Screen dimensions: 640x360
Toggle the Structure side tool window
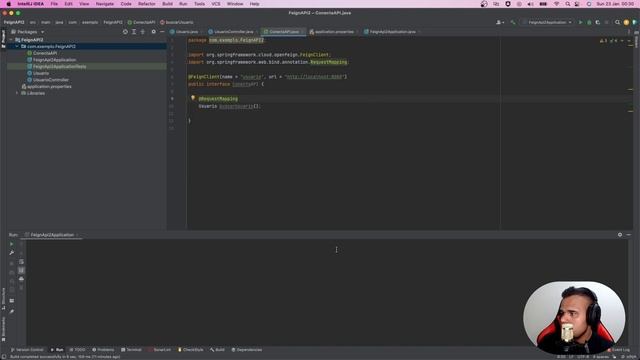(4, 298)
